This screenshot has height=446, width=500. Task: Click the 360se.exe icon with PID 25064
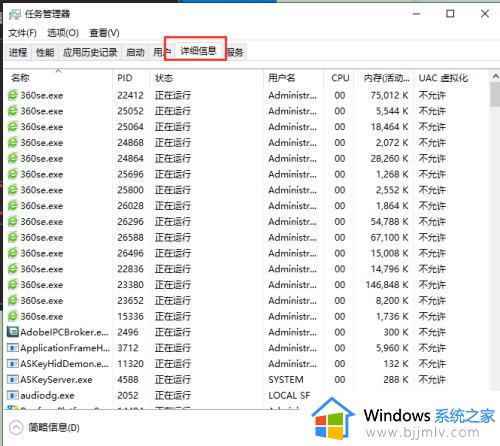[x=13, y=127]
